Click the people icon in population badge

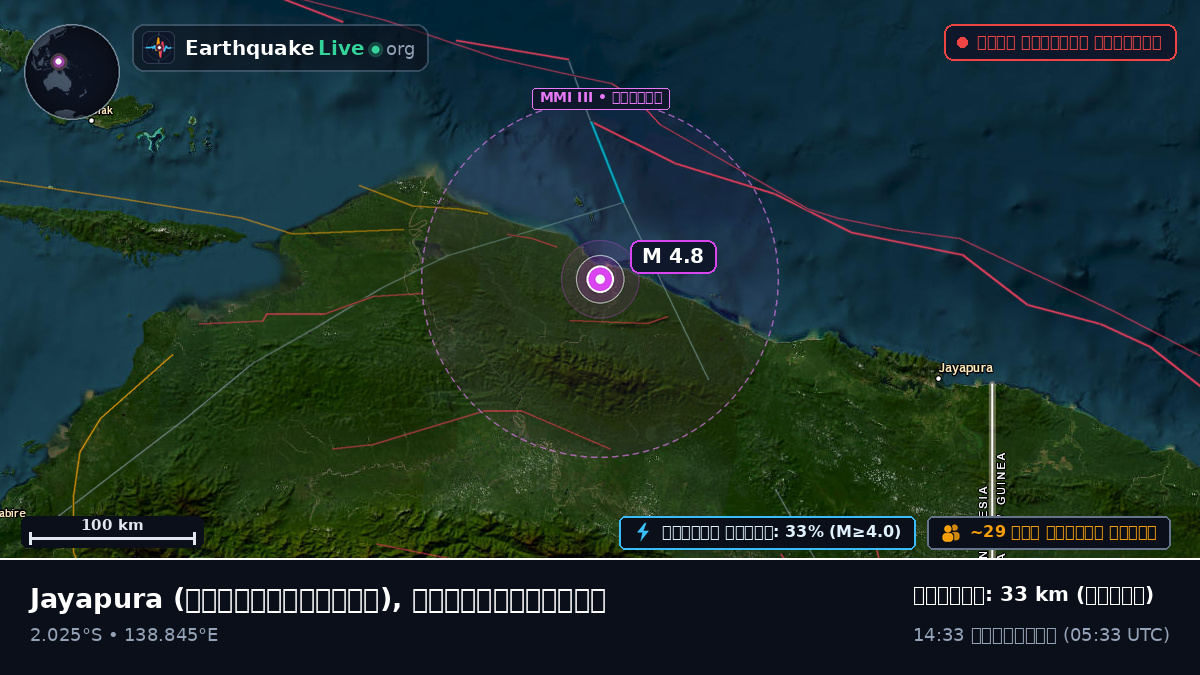pos(951,533)
